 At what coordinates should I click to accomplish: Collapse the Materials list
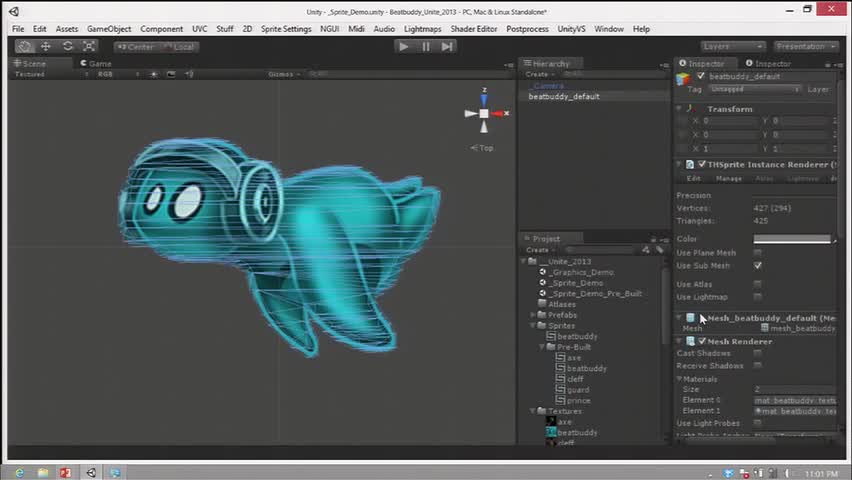point(679,379)
